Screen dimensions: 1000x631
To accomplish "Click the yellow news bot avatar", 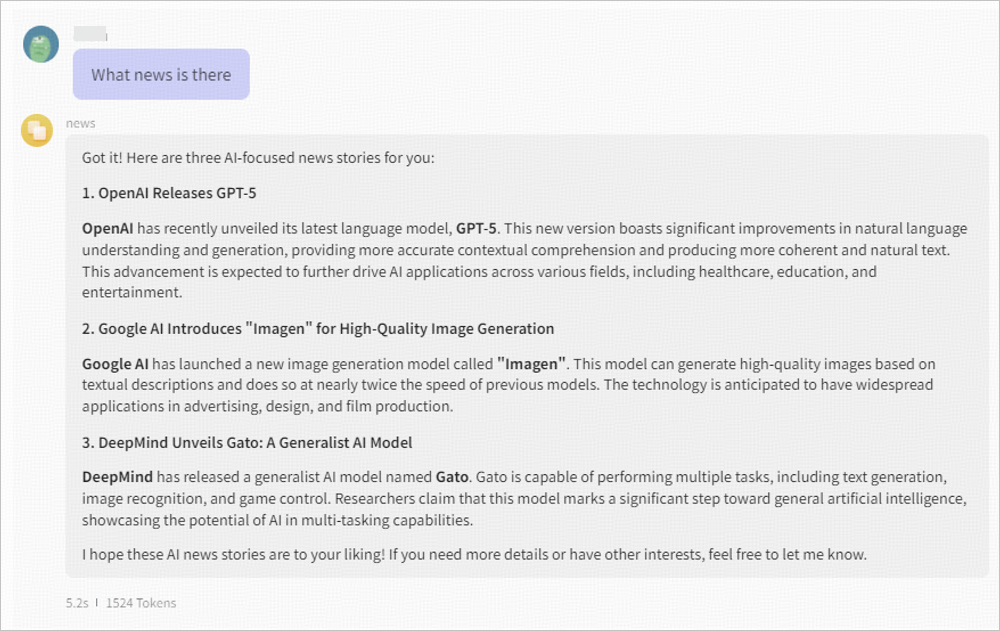I will pyautogui.click(x=37, y=131).
